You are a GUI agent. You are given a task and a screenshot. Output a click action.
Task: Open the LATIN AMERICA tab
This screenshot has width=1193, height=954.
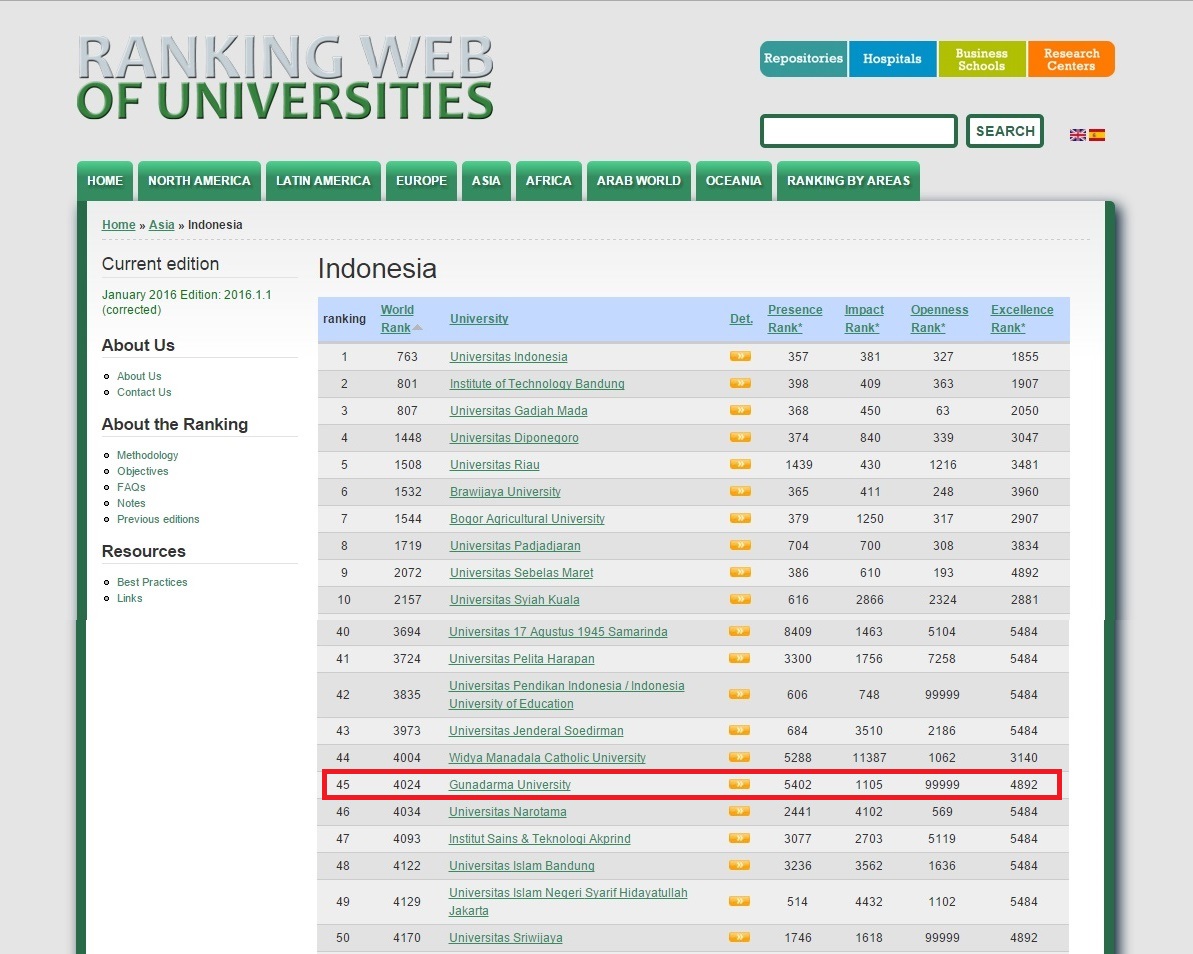tap(323, 181)
